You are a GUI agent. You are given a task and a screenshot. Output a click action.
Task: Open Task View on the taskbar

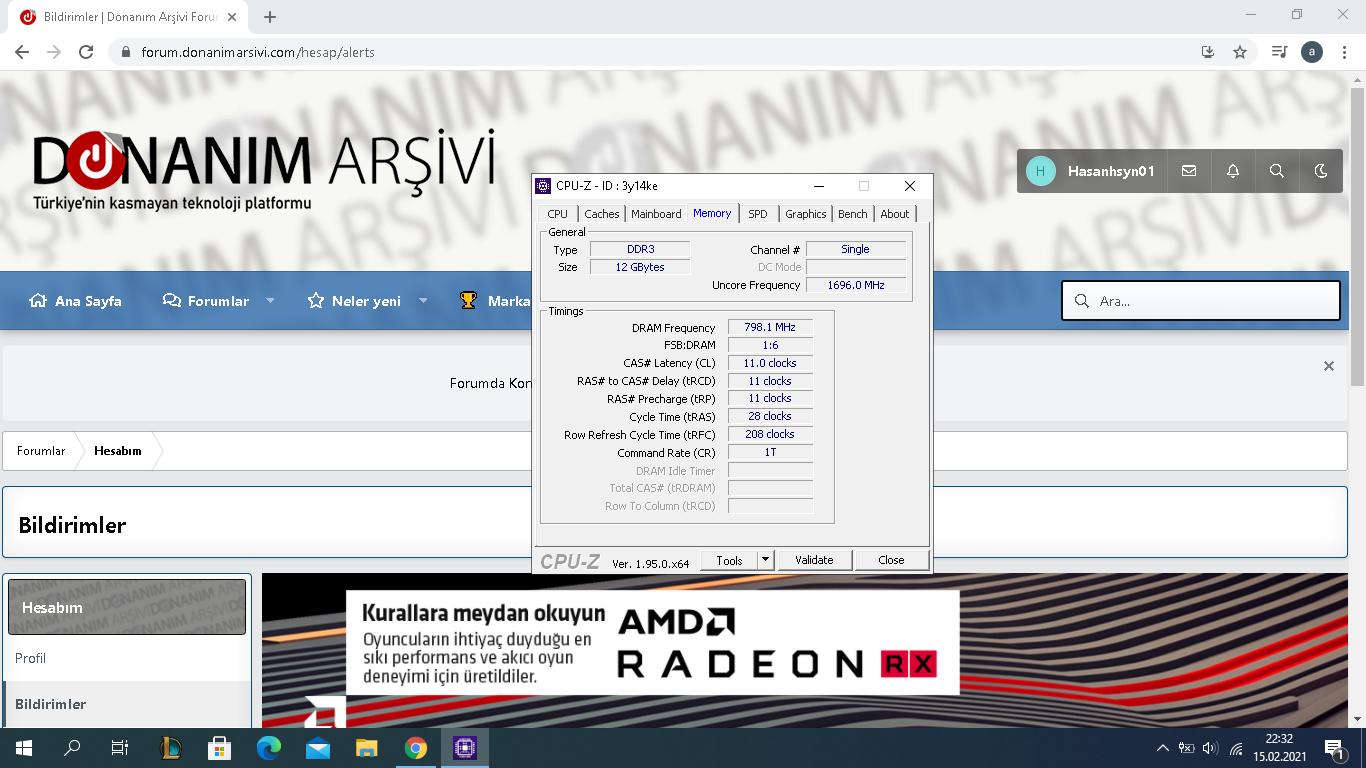tap(120, 748)
